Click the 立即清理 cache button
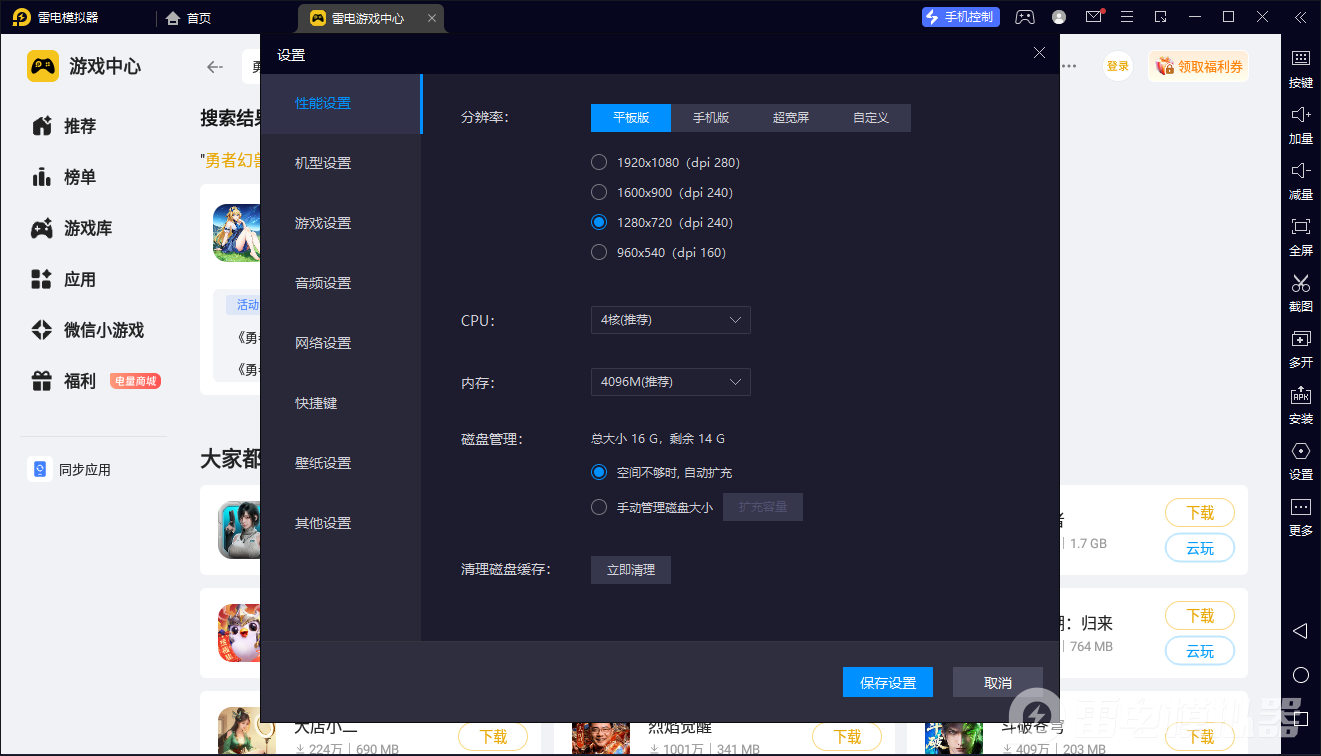1321x756 pixels. click(x=631, y=570)
